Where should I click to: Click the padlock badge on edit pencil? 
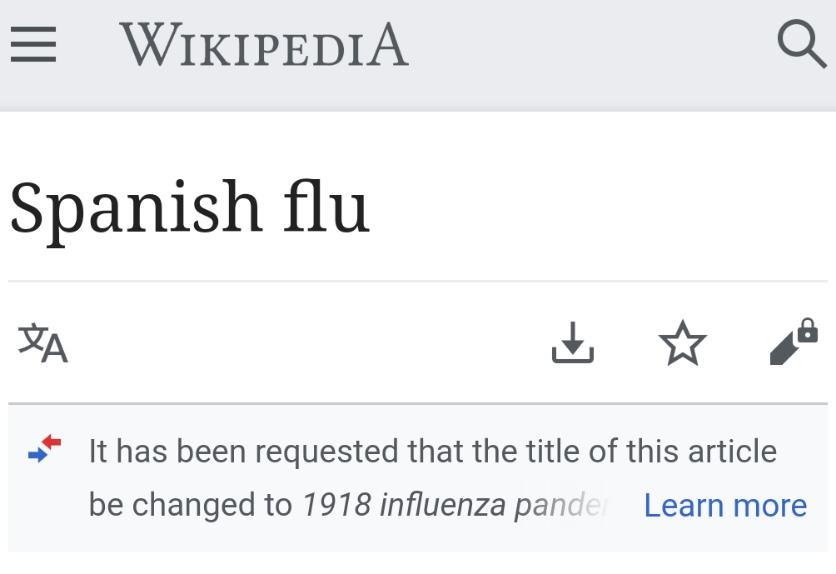pos(808,330)
